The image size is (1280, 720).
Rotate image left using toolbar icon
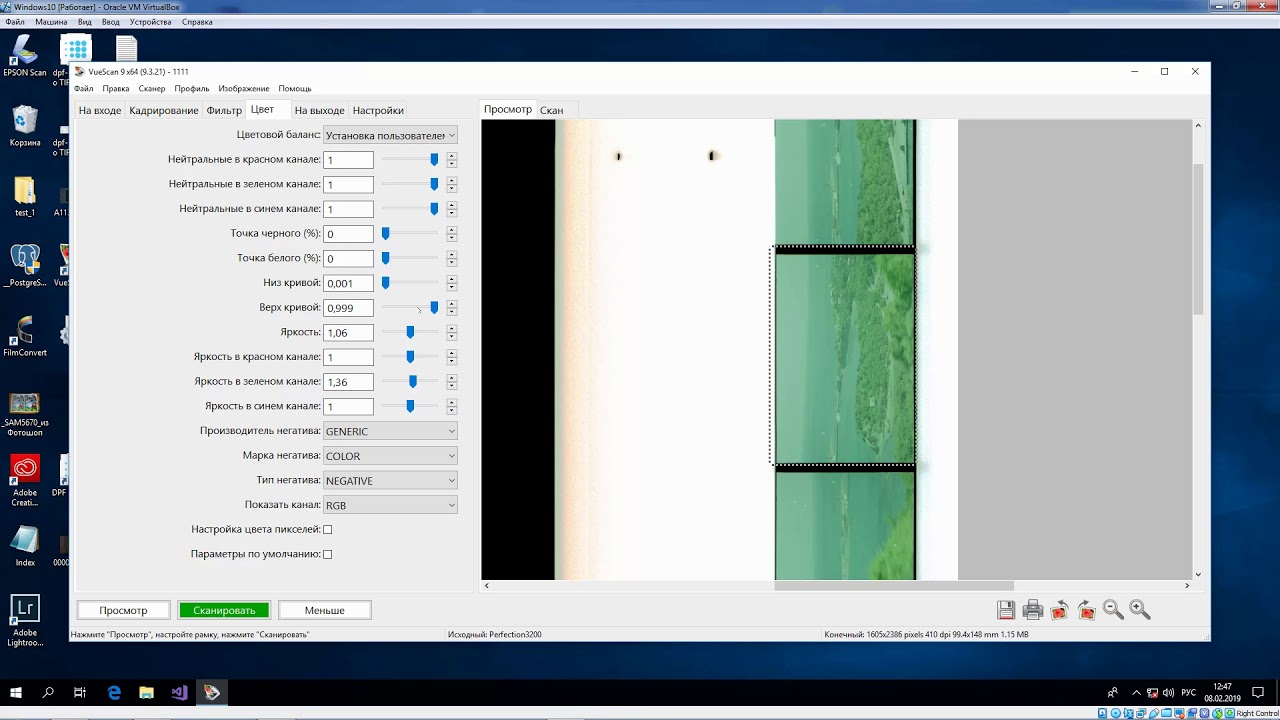point(1060,610)
